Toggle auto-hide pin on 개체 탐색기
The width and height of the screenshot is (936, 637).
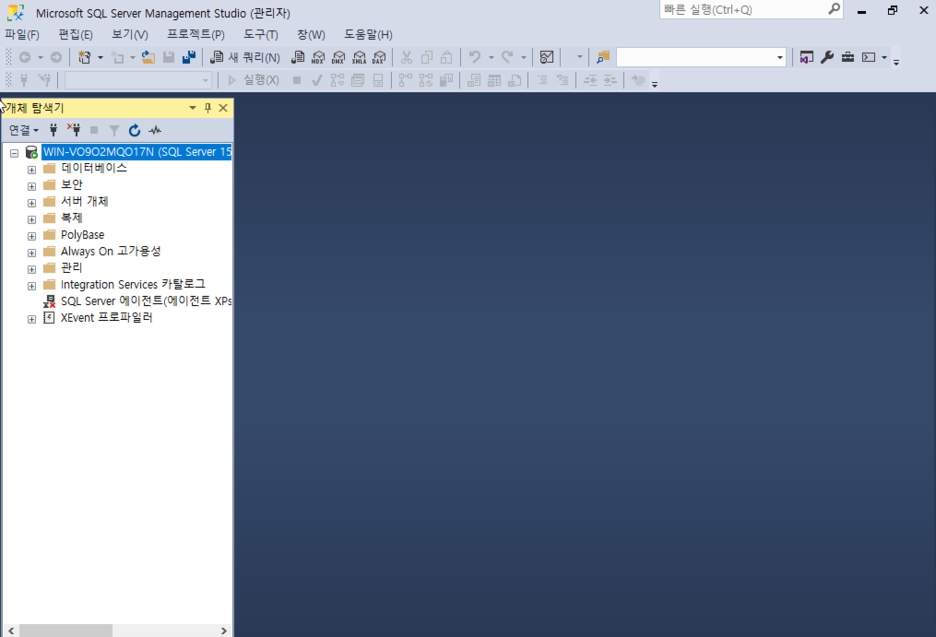pos(208,108)
